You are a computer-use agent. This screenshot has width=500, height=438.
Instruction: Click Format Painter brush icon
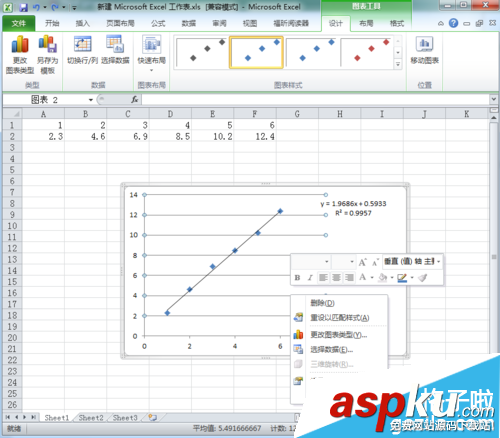click(x=423, y=277)
